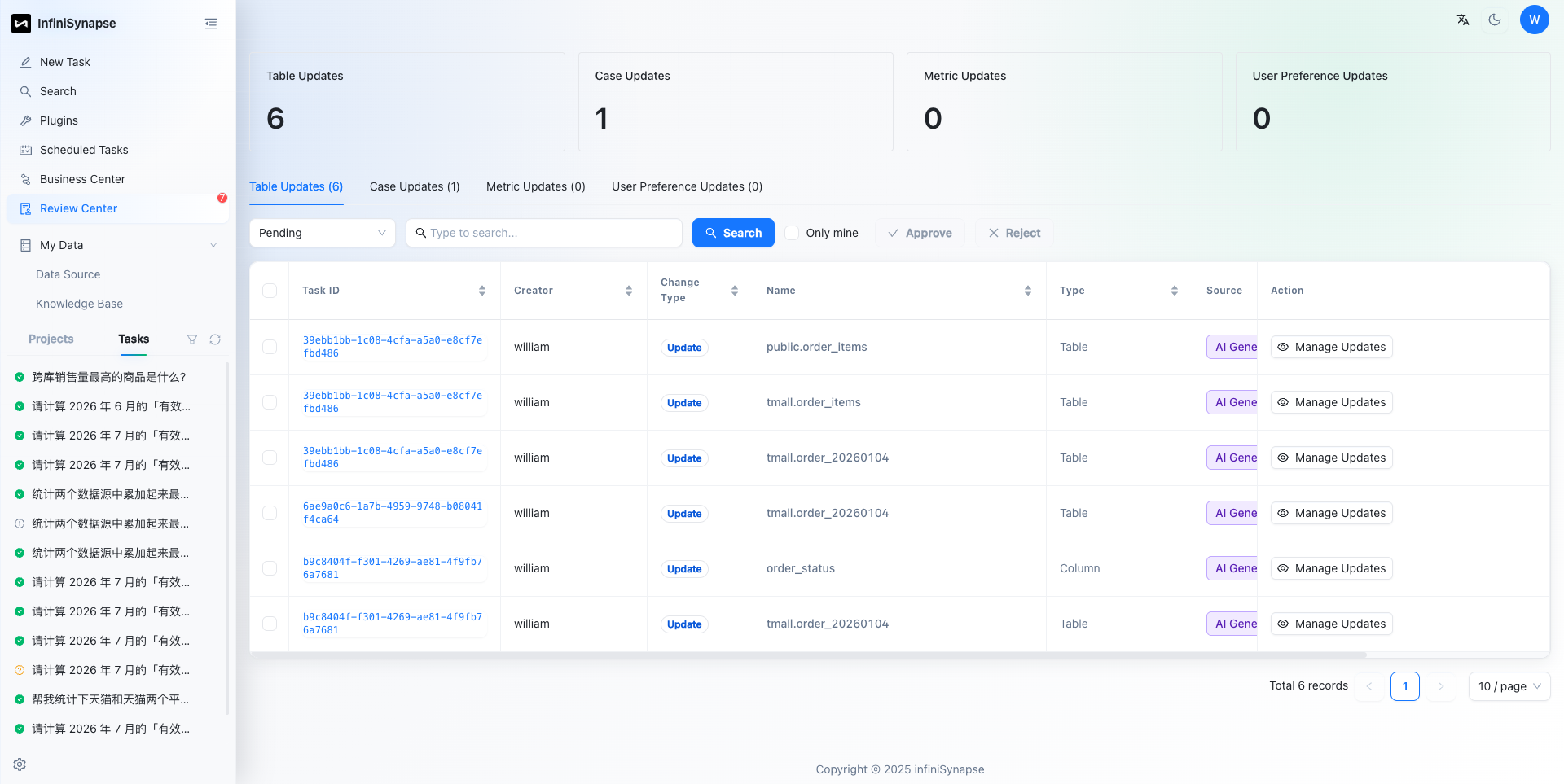This screenshot has width=1564, height=784.
Task: Open task ID link for public.order_items
Action: pos(393,347)
